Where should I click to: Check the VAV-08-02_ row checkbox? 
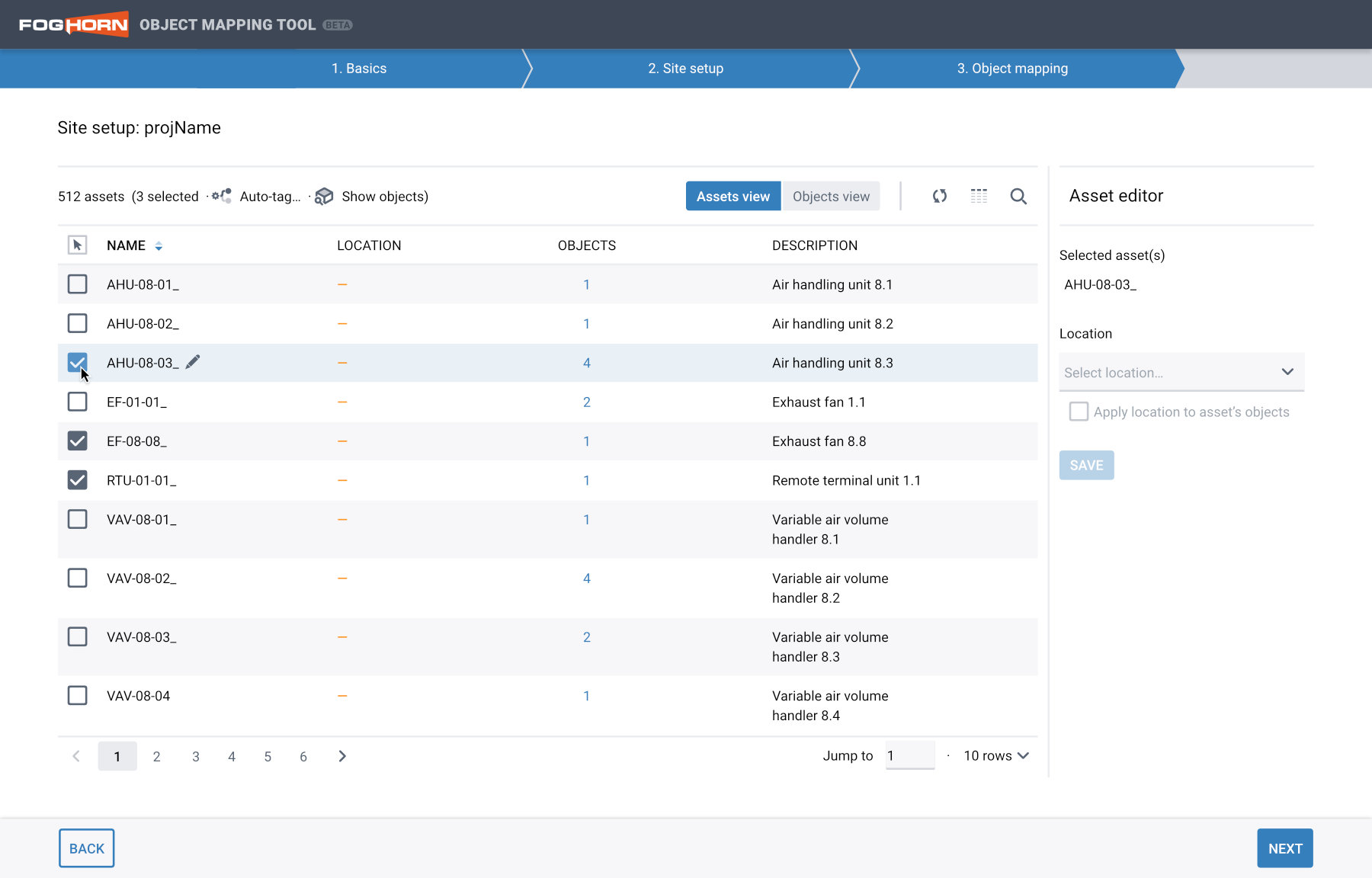point(77,578)
